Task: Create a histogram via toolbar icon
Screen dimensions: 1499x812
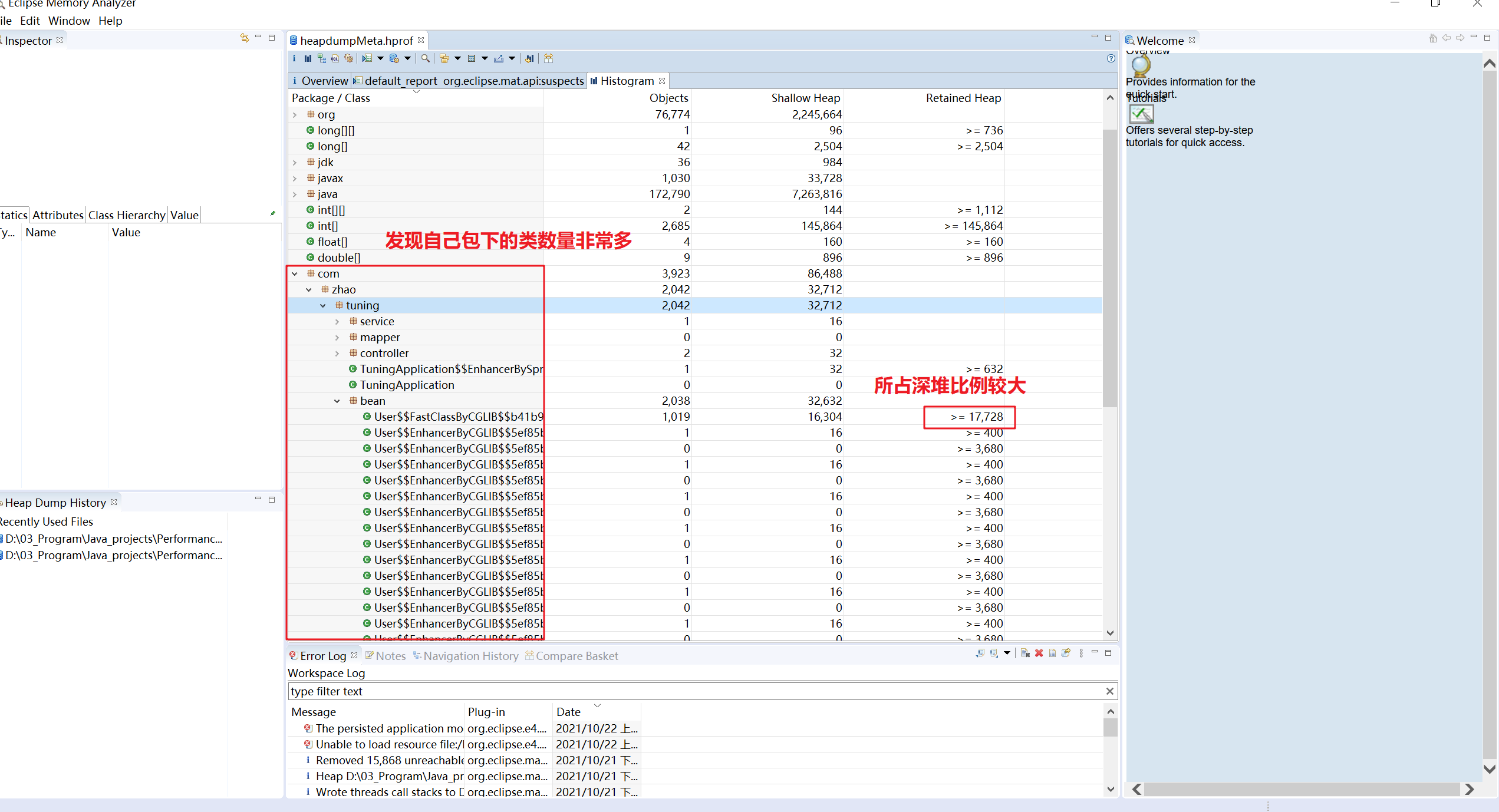Action: [x=308, y=58]
